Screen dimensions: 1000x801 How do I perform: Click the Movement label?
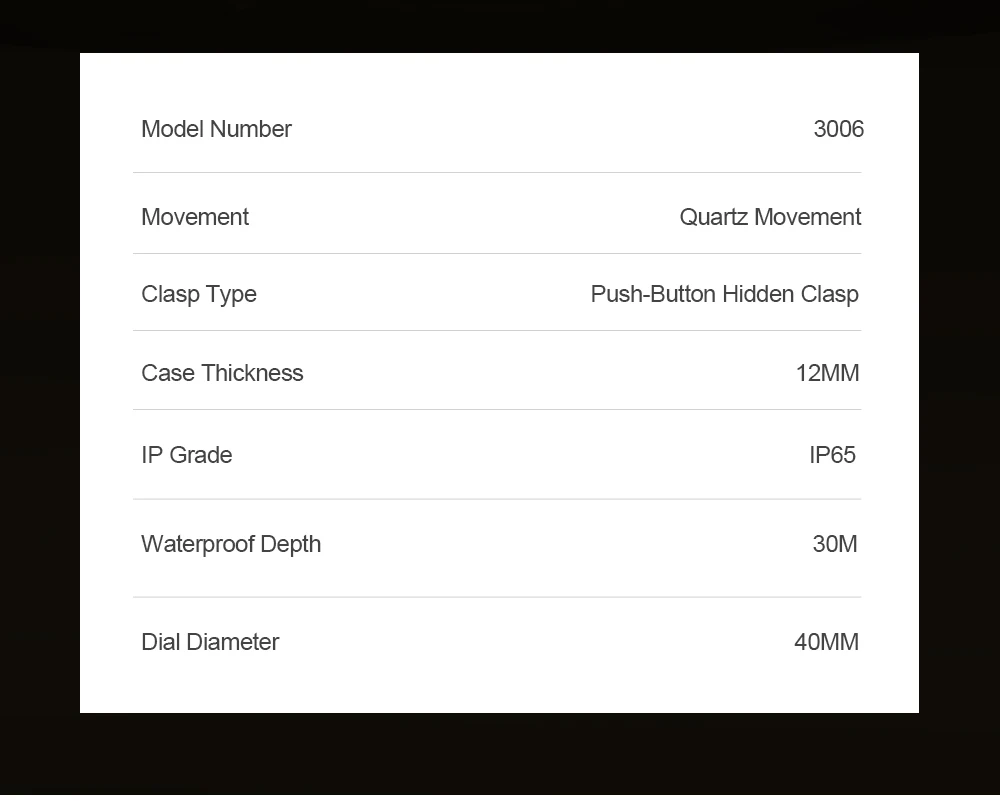point(195,217)
